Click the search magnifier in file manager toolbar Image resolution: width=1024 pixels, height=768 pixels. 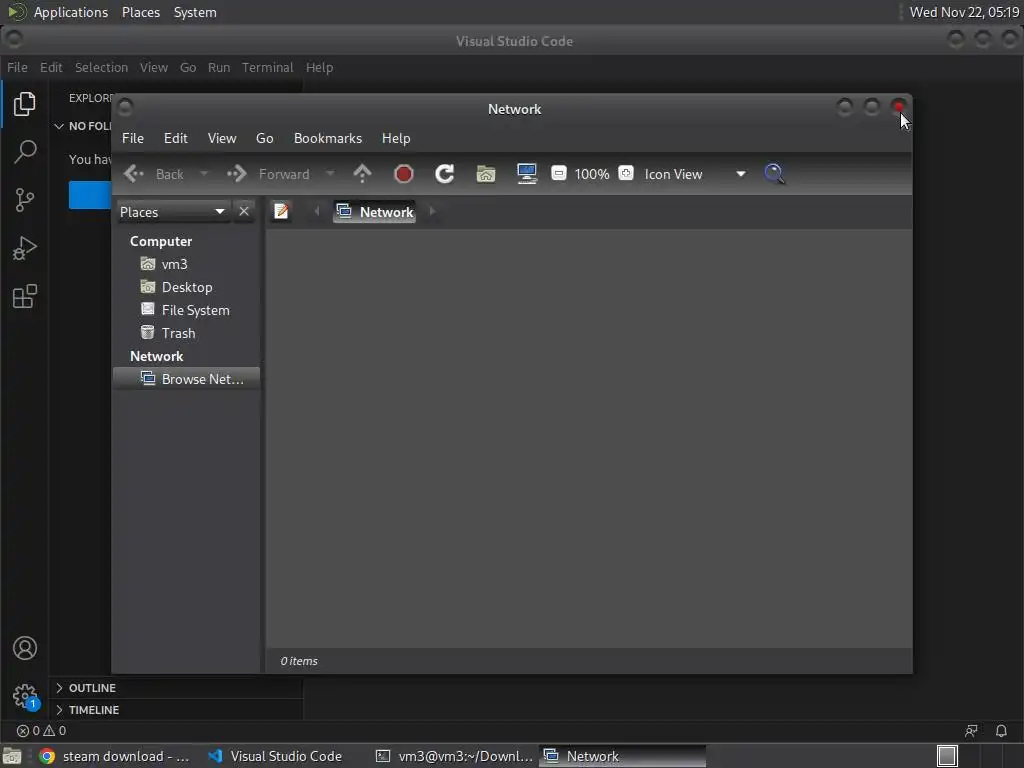click(x=774, y=174)
